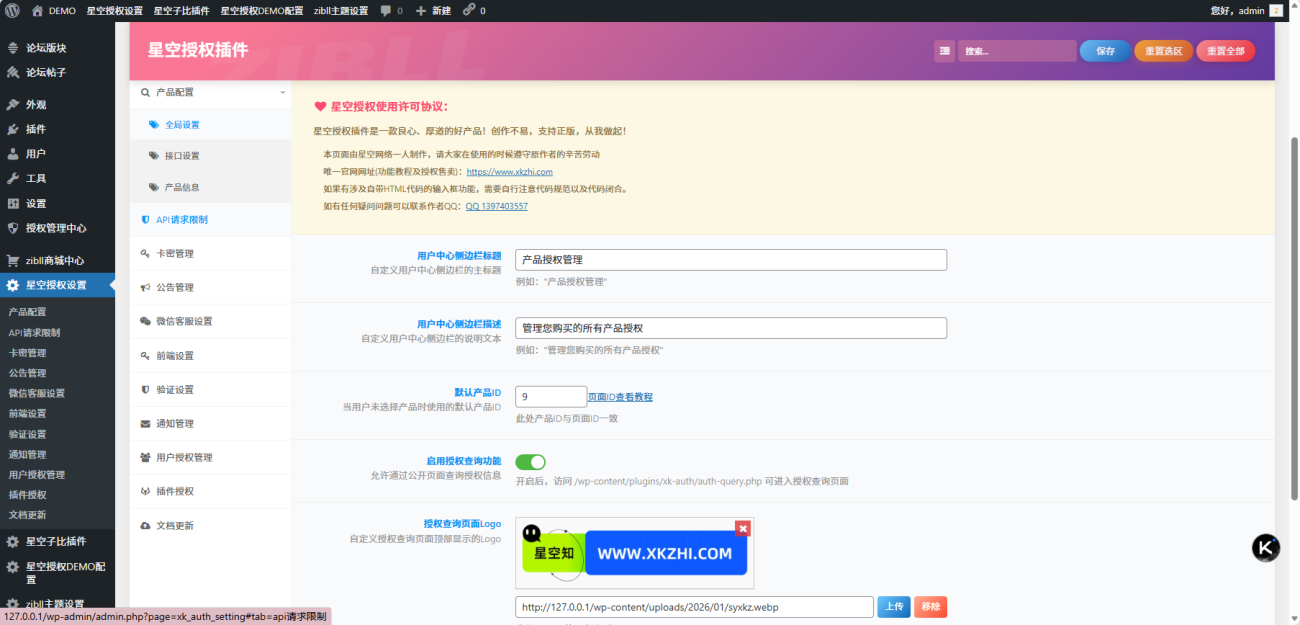
Task: Click the comments bubble icon in admin bar
Action: (x=387, y=10)
